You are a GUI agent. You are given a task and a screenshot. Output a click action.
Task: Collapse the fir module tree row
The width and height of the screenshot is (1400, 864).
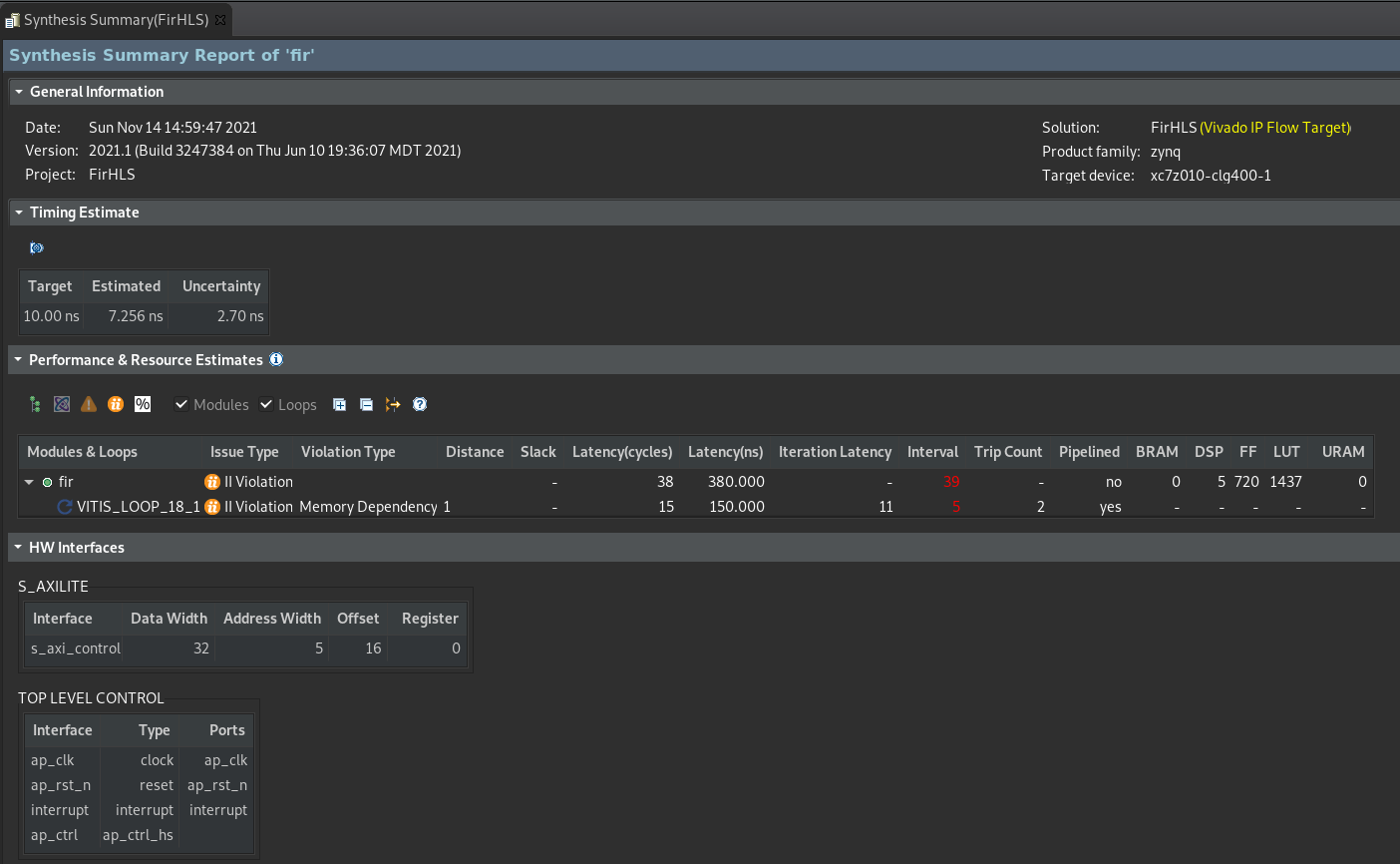[29, 482]
